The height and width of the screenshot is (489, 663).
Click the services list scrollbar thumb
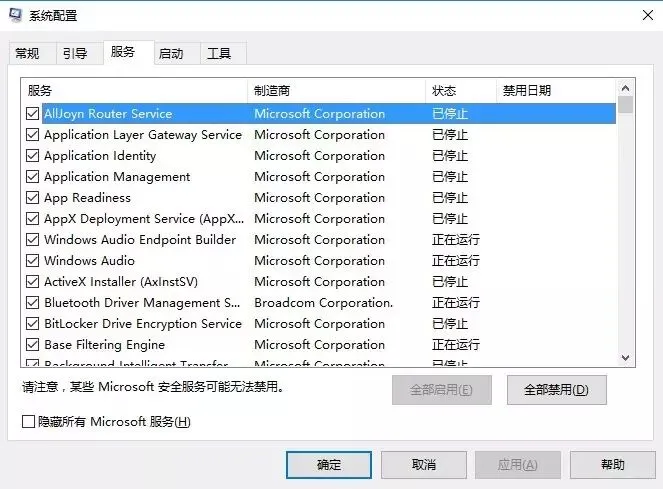pos(625,104)
